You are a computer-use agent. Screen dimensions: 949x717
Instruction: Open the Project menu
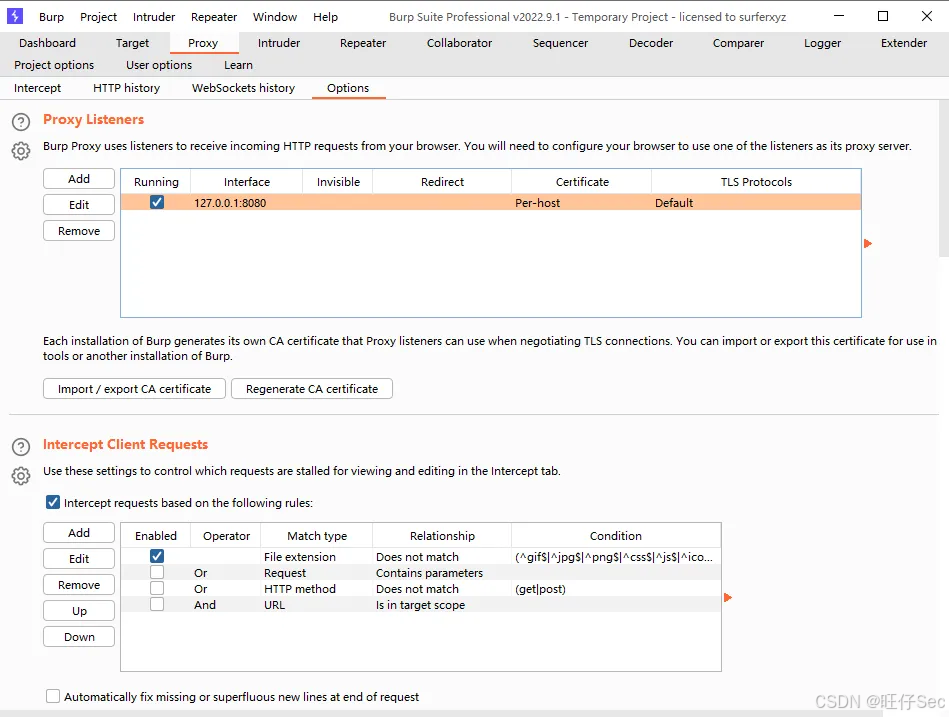(x=99, y=17)
